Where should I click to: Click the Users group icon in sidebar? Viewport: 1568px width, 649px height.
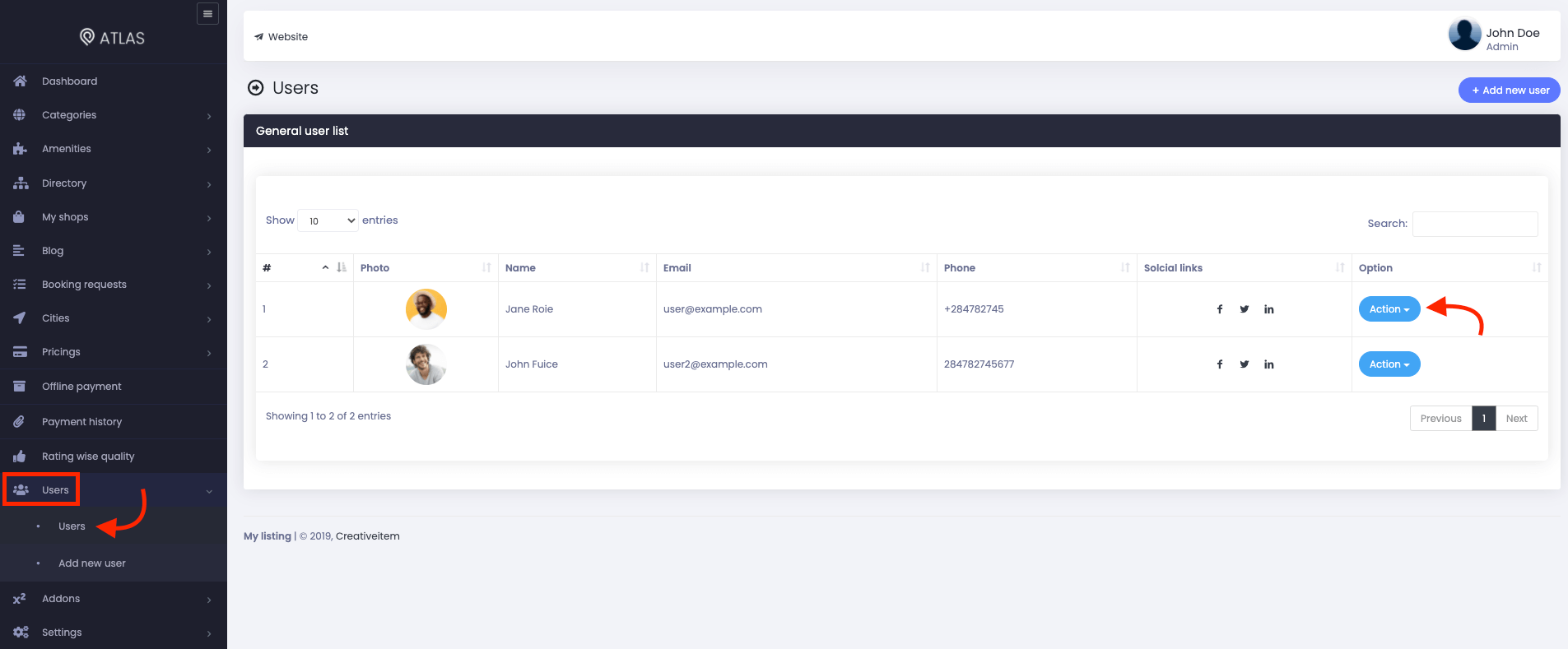(x=21, y=489)
